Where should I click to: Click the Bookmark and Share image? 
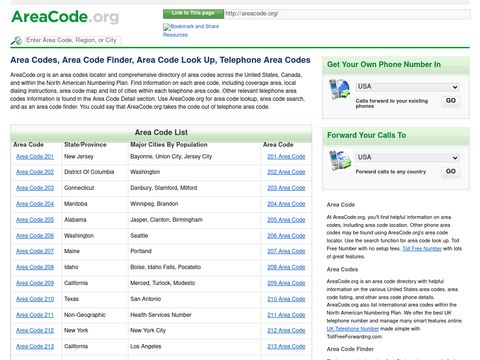point(191,27)
